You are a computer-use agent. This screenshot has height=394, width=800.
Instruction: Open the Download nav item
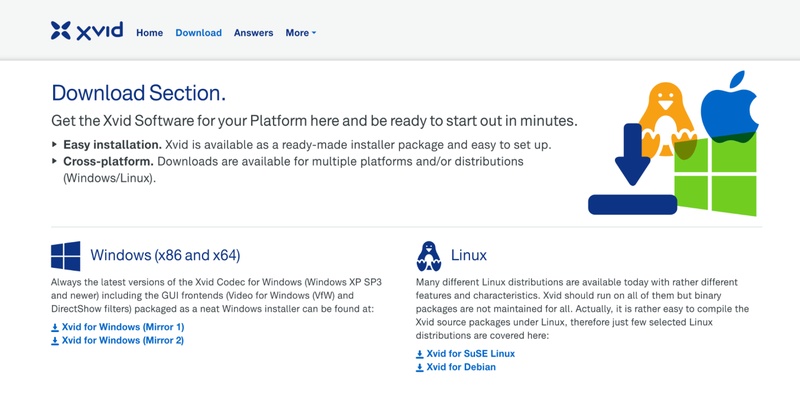198,33
